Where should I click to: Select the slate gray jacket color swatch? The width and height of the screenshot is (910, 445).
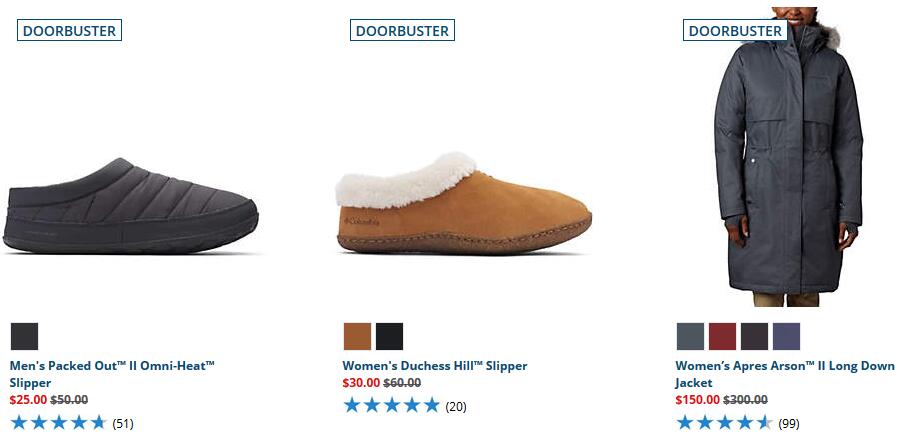click(690, 337)
